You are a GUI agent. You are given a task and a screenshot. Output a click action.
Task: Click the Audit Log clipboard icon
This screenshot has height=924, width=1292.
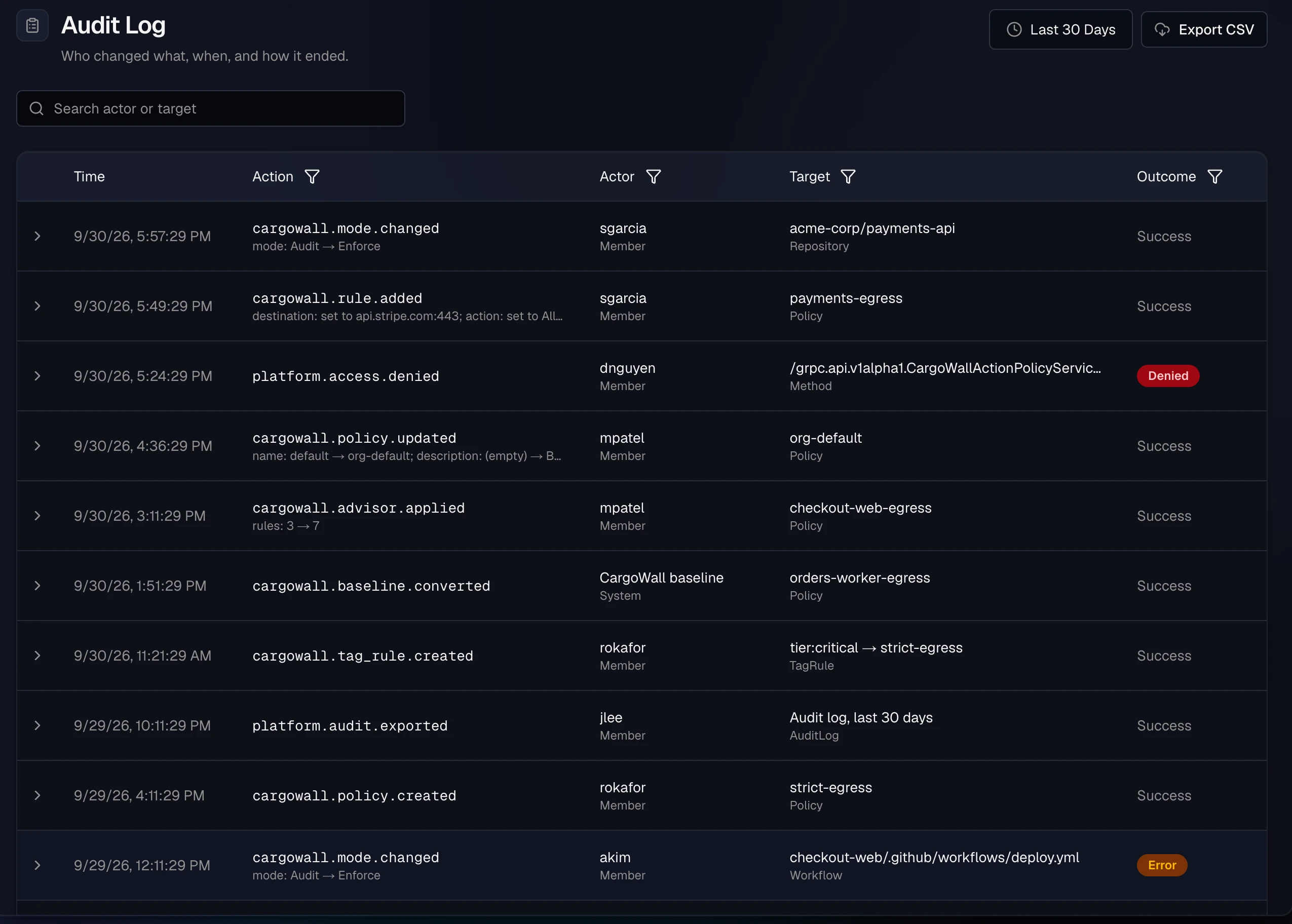32,26
